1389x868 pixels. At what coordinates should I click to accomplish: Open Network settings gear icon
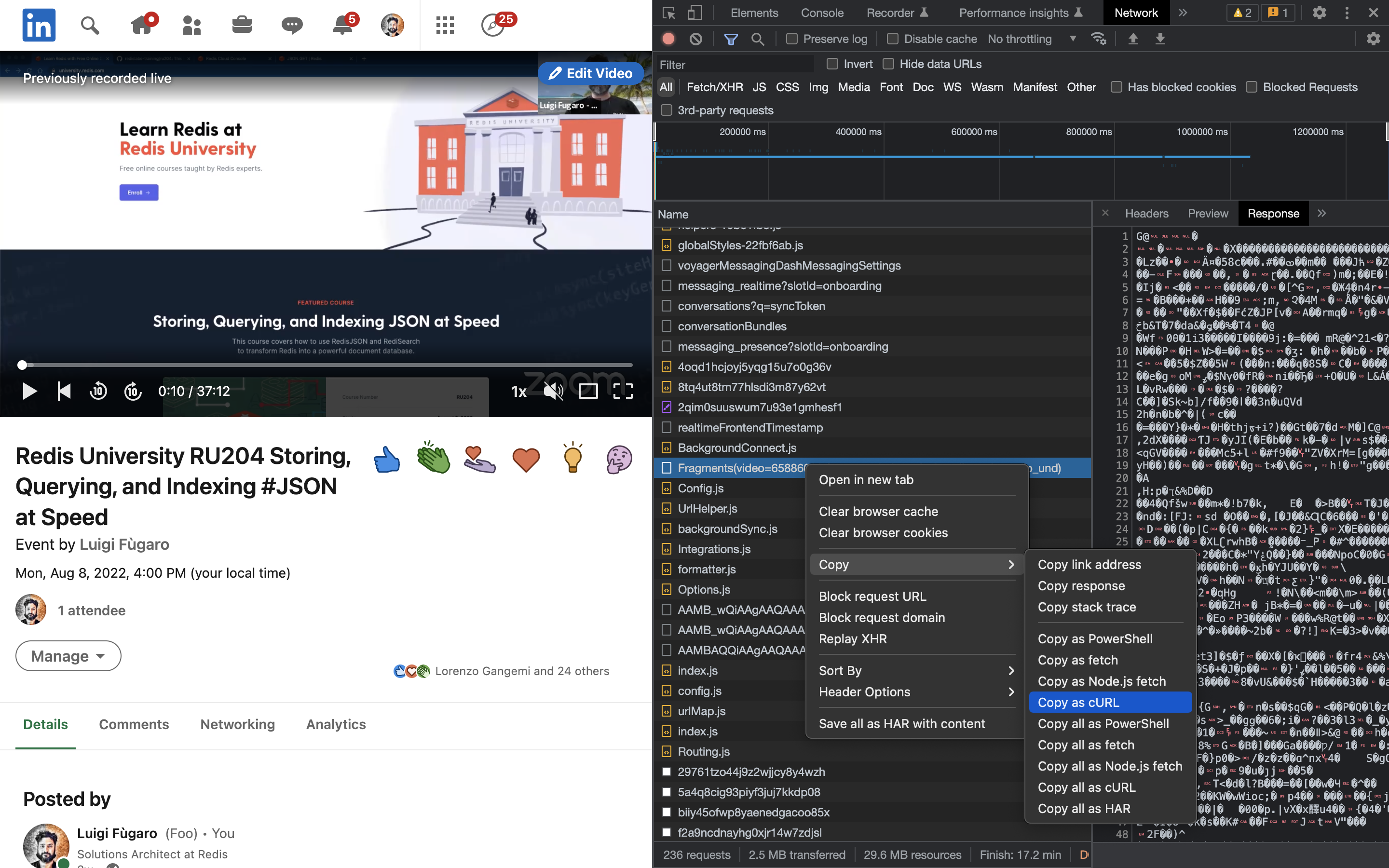click(x=1373, y=39)
